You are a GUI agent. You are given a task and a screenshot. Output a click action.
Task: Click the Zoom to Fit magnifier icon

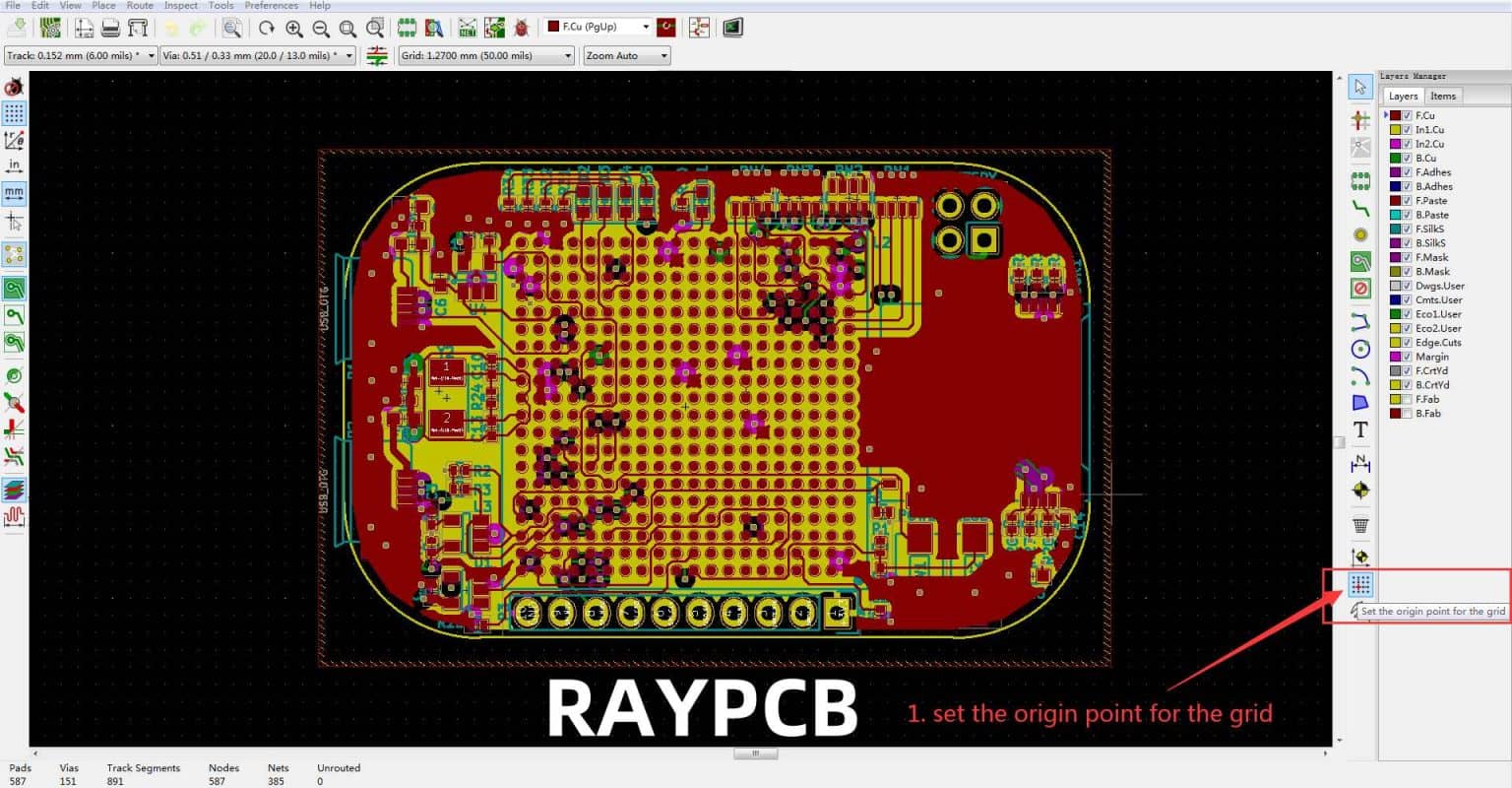346,27
